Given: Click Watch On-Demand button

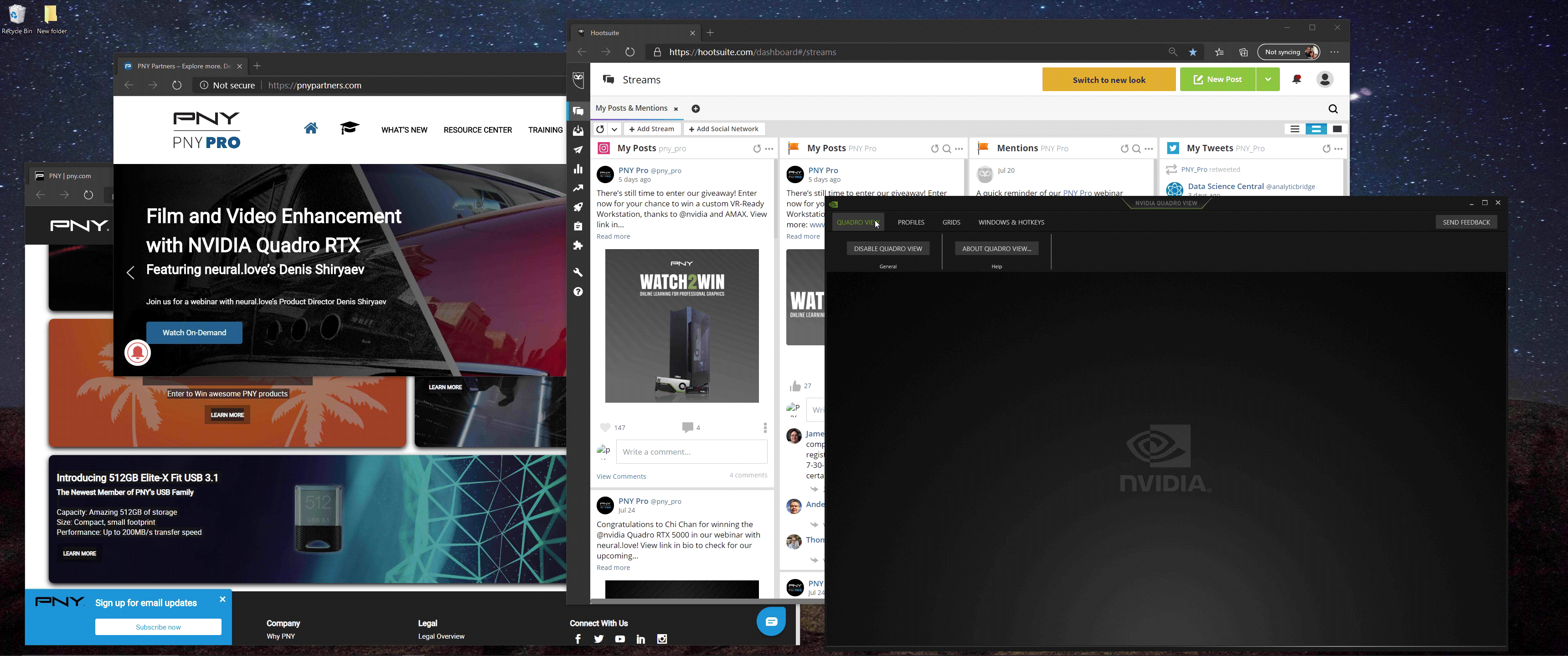Looking at the screenshot, I should pyautogui.click(x=194, y=333).
